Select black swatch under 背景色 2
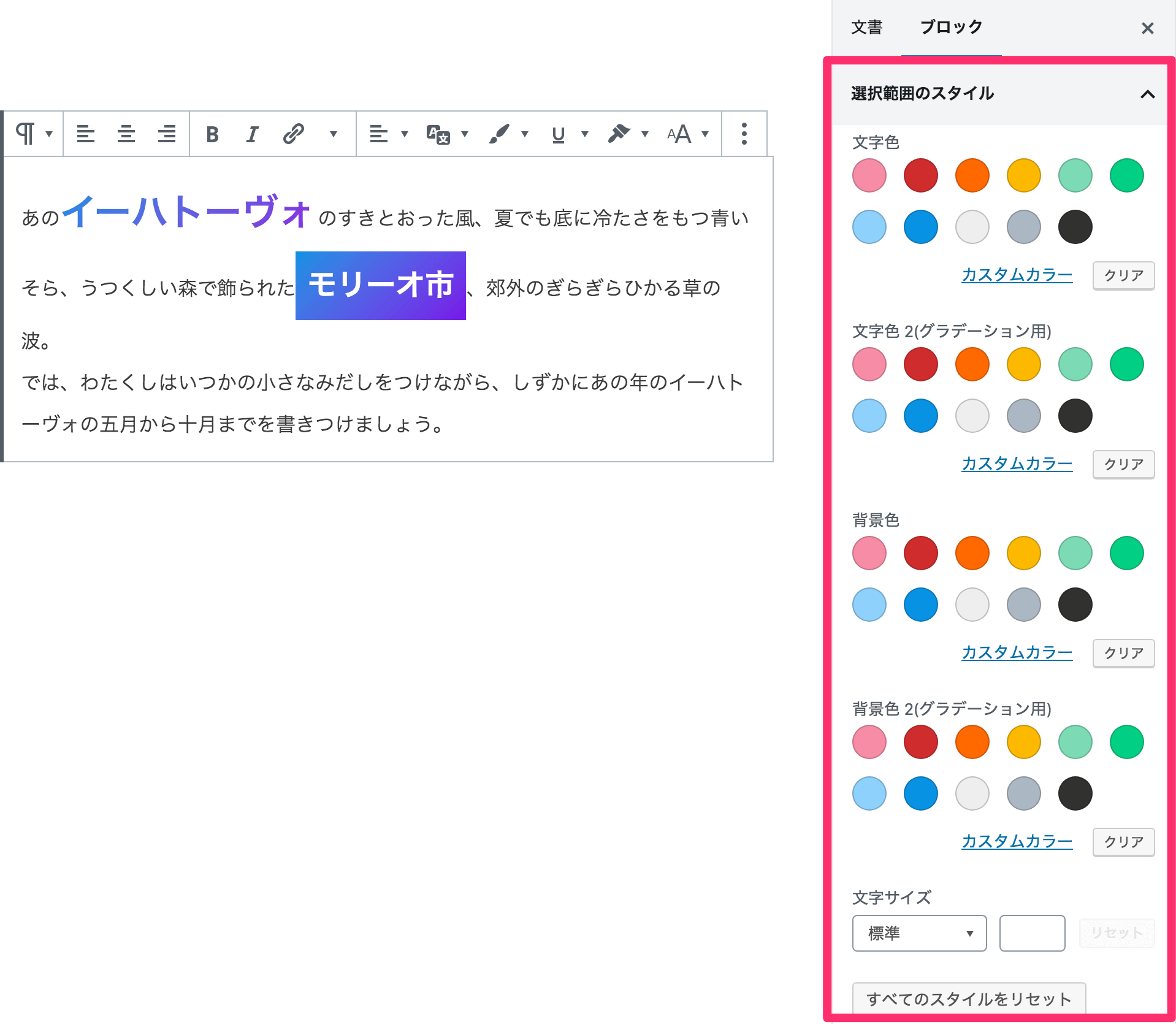1176x1024 pixels. pos(1075,793)
